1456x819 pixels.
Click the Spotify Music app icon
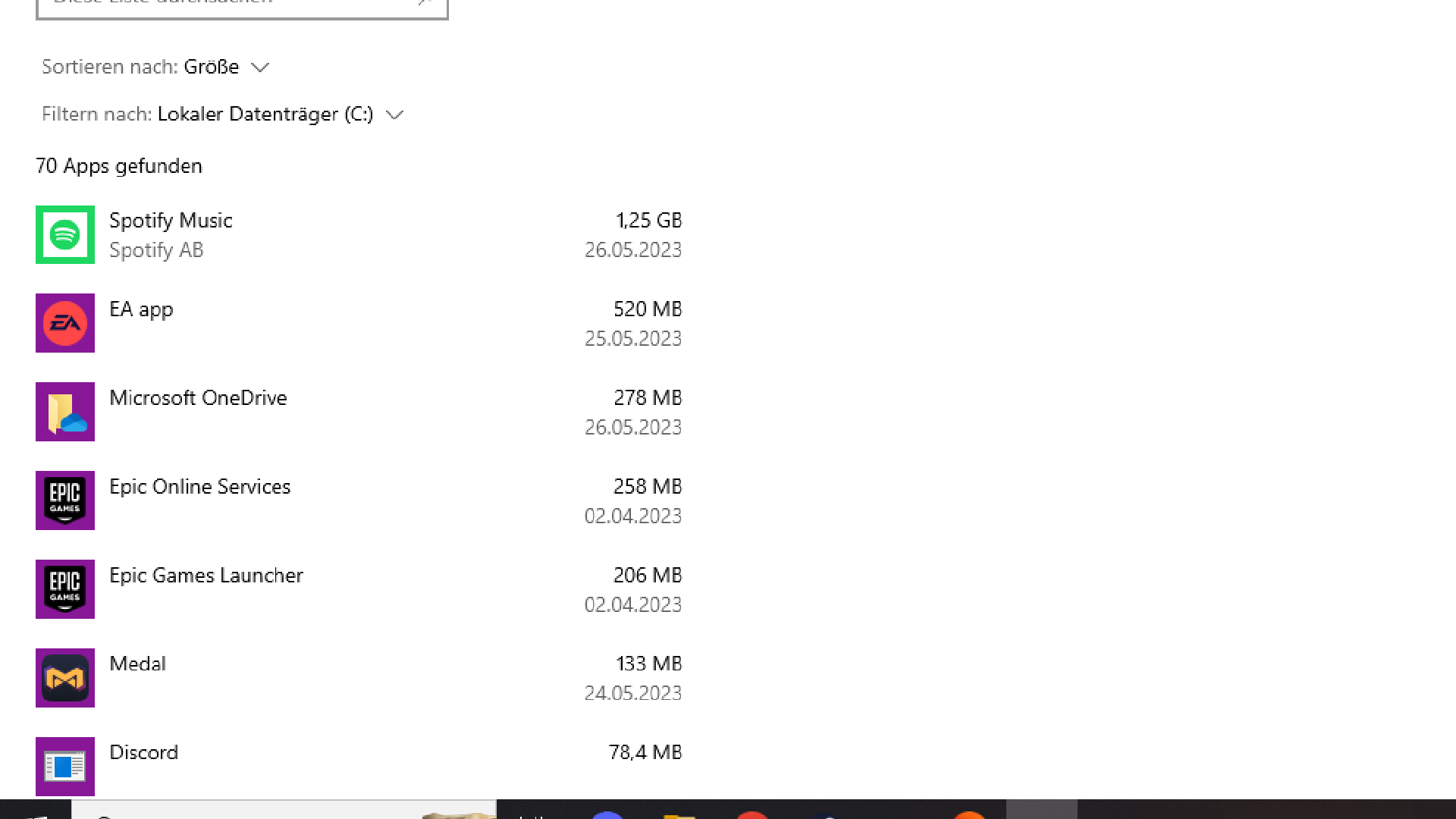pyautogui.click(x=65, y=235)
